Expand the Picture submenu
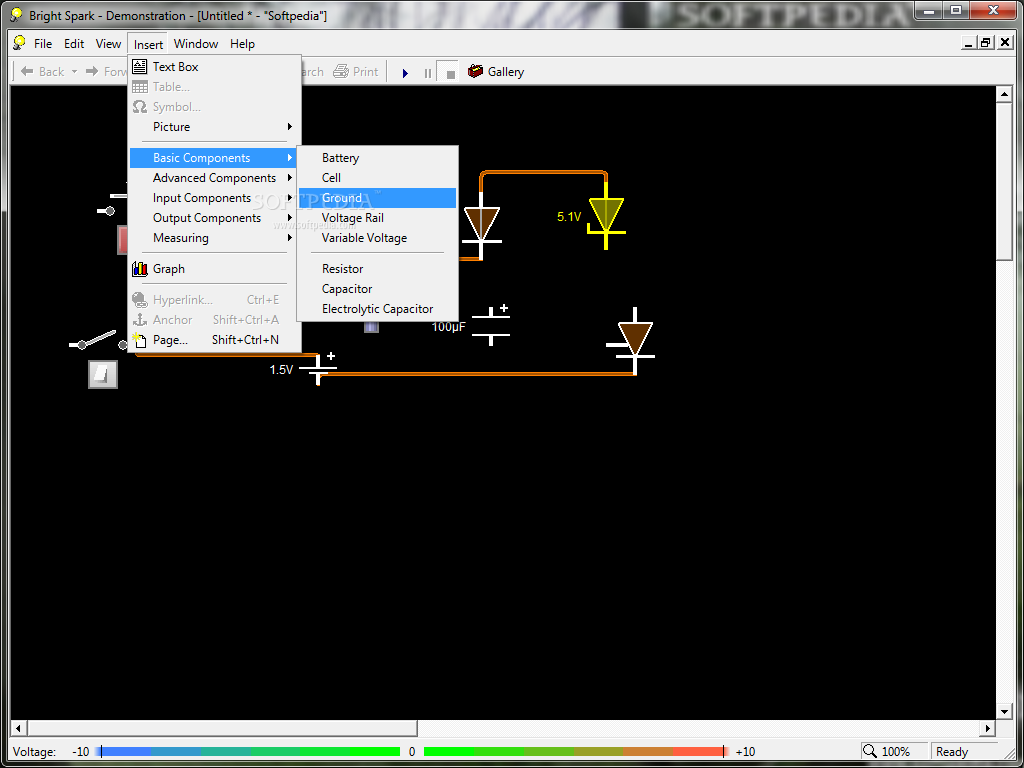1024x768 pixels. [214, 127]
